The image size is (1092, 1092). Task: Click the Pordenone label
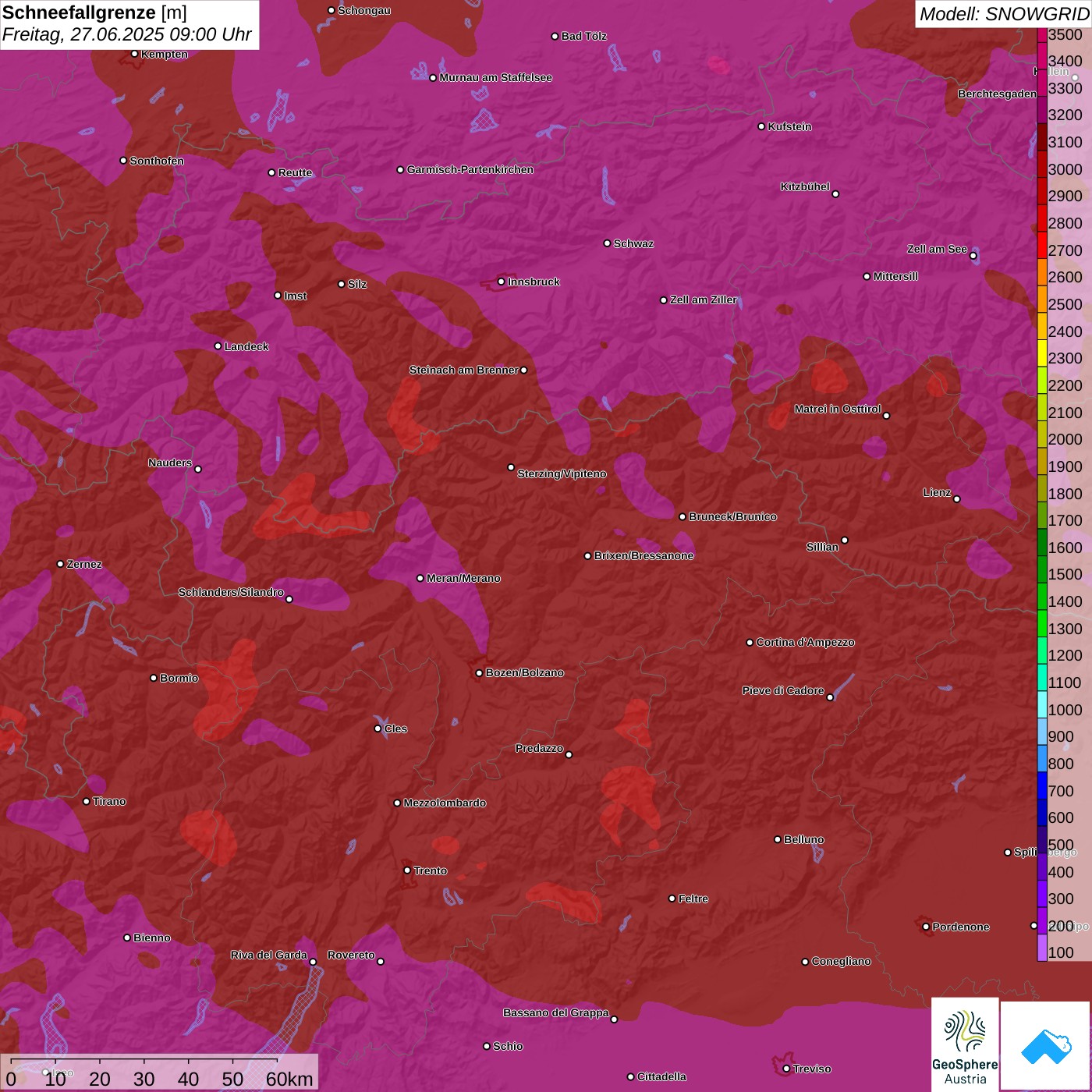pos(961,927)
